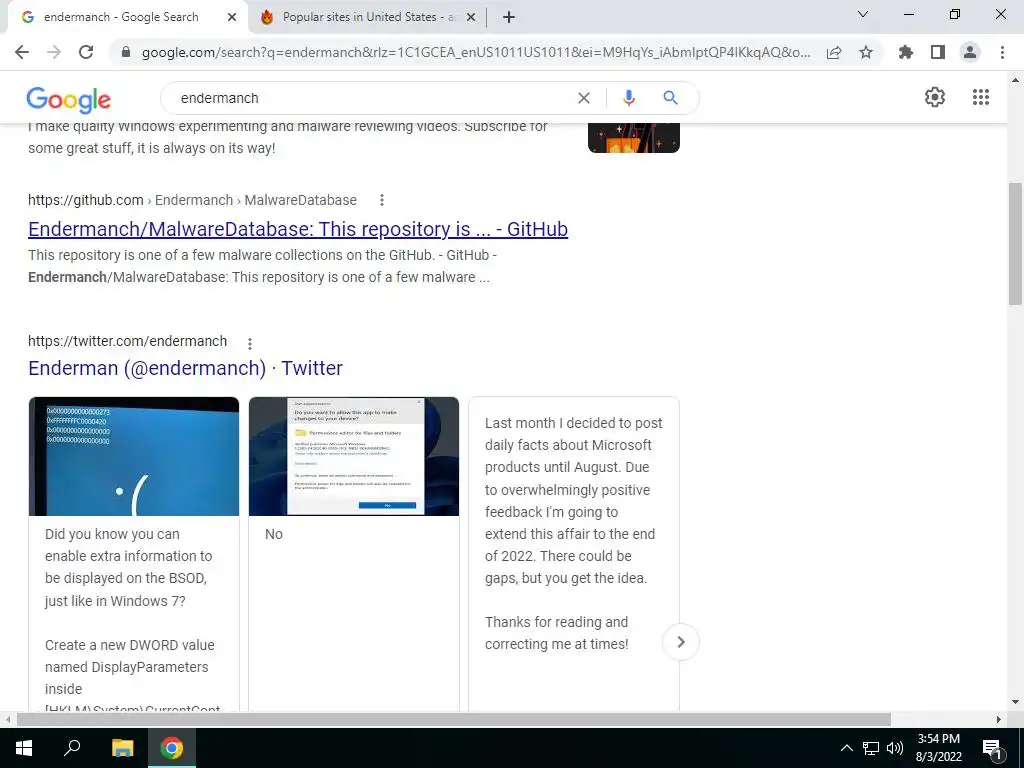Open the BSOD tweet image thumbnail

[x=134, y=456]
